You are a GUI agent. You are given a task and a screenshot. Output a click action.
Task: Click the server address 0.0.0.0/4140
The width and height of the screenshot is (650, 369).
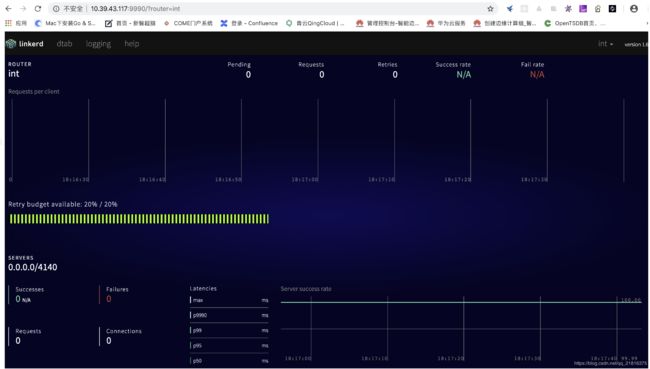coord(33,267)
